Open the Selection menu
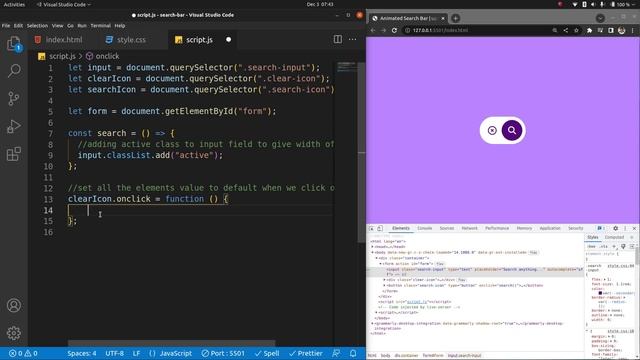 click(x=37, y=25)
